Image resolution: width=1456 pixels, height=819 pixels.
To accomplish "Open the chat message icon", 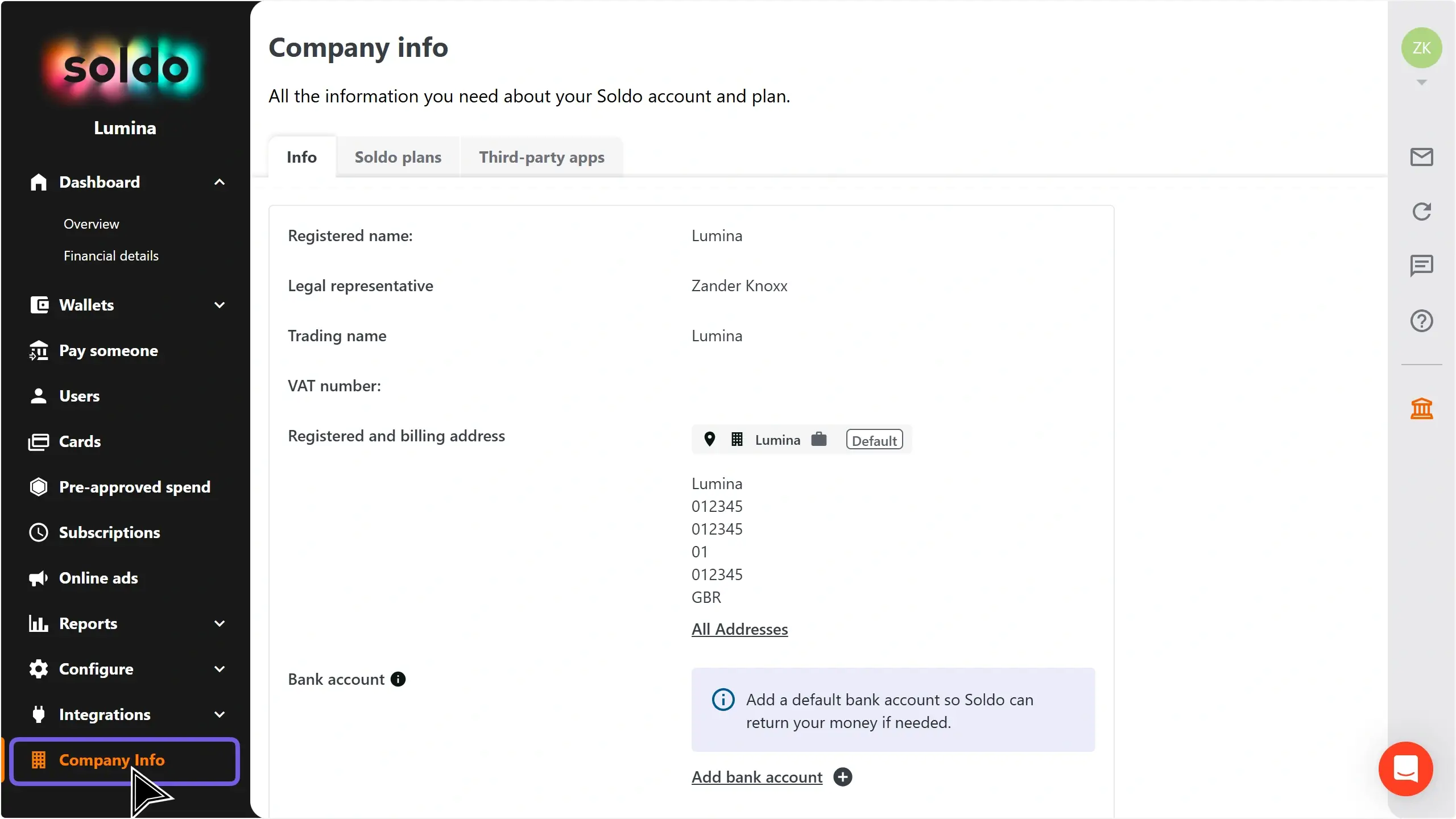I will click(1421, 266).
